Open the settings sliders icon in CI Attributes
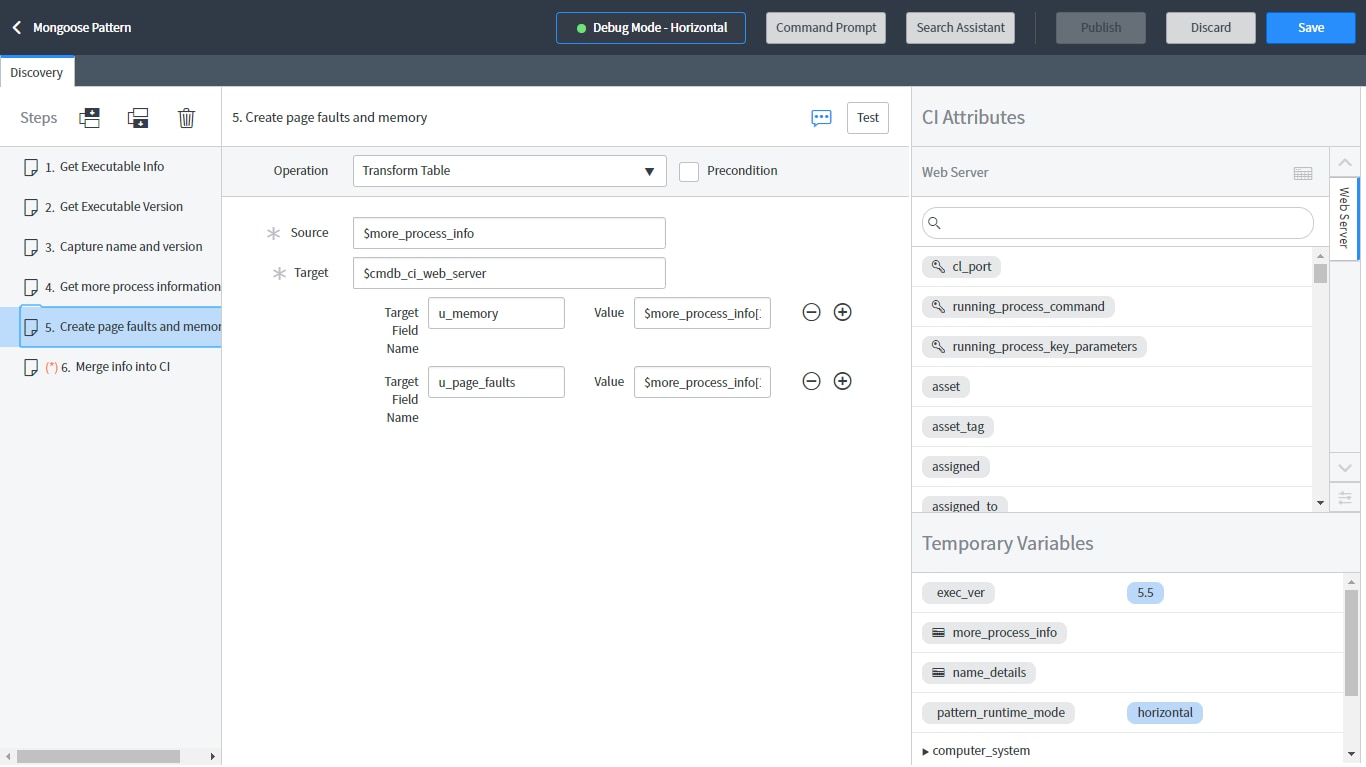The height and width of the screenshot is (767, 1366). coord(1344,497)
